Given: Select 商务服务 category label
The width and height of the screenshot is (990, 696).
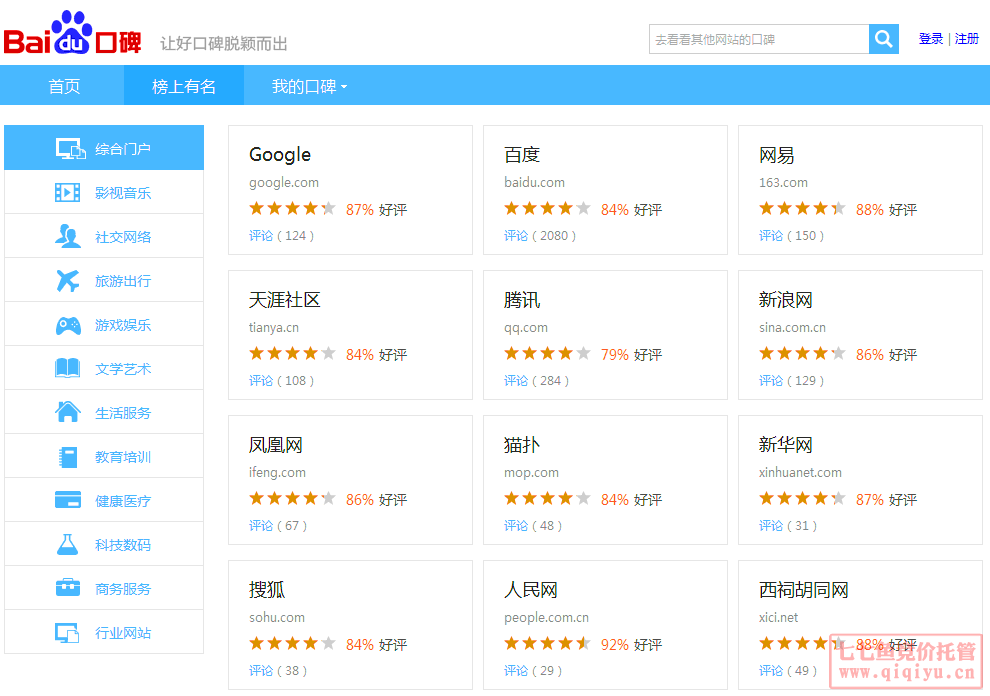Looking at the screenshot, I should (x=122, y=589).
